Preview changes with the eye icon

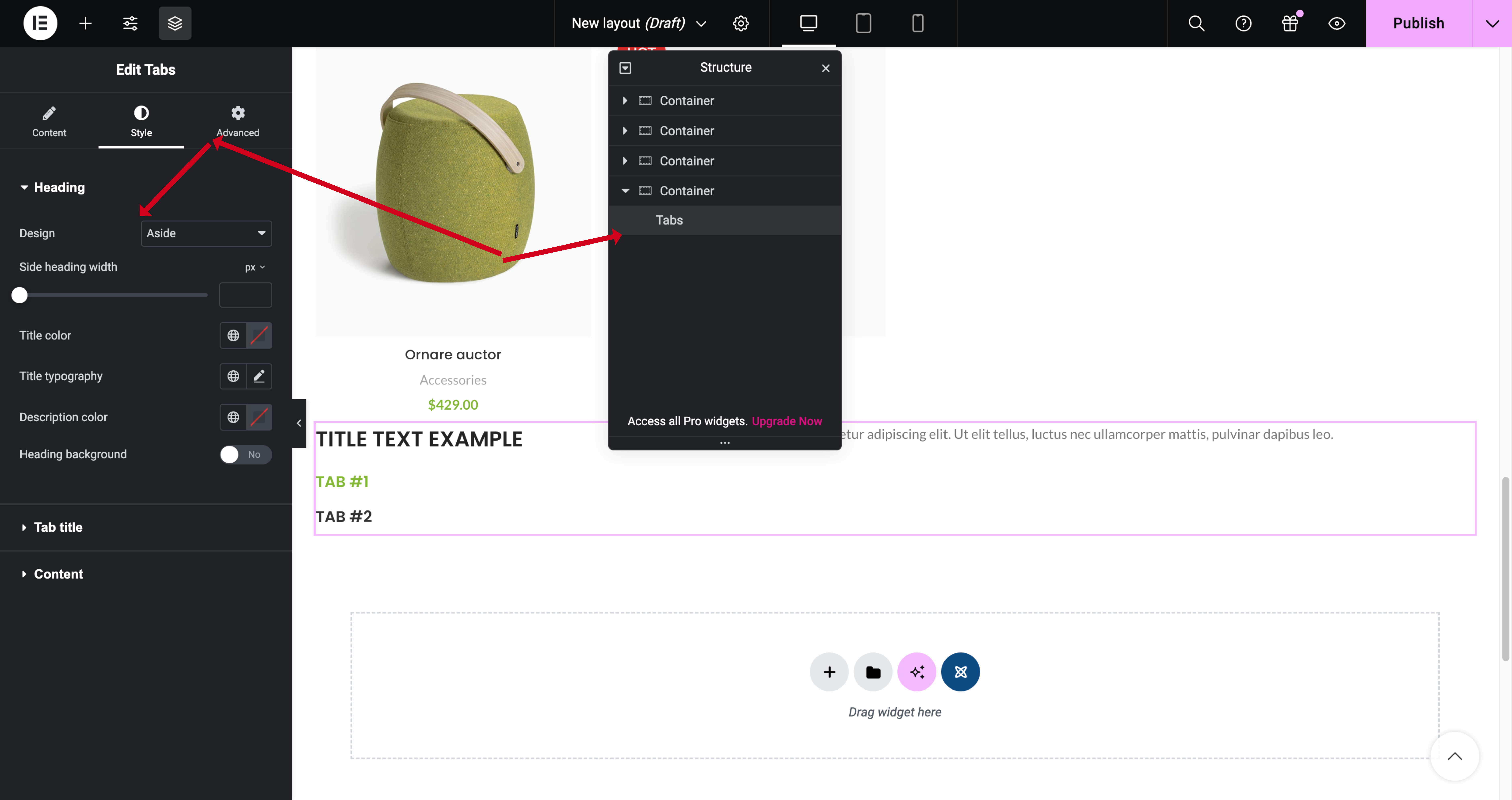coord(1337,24)
